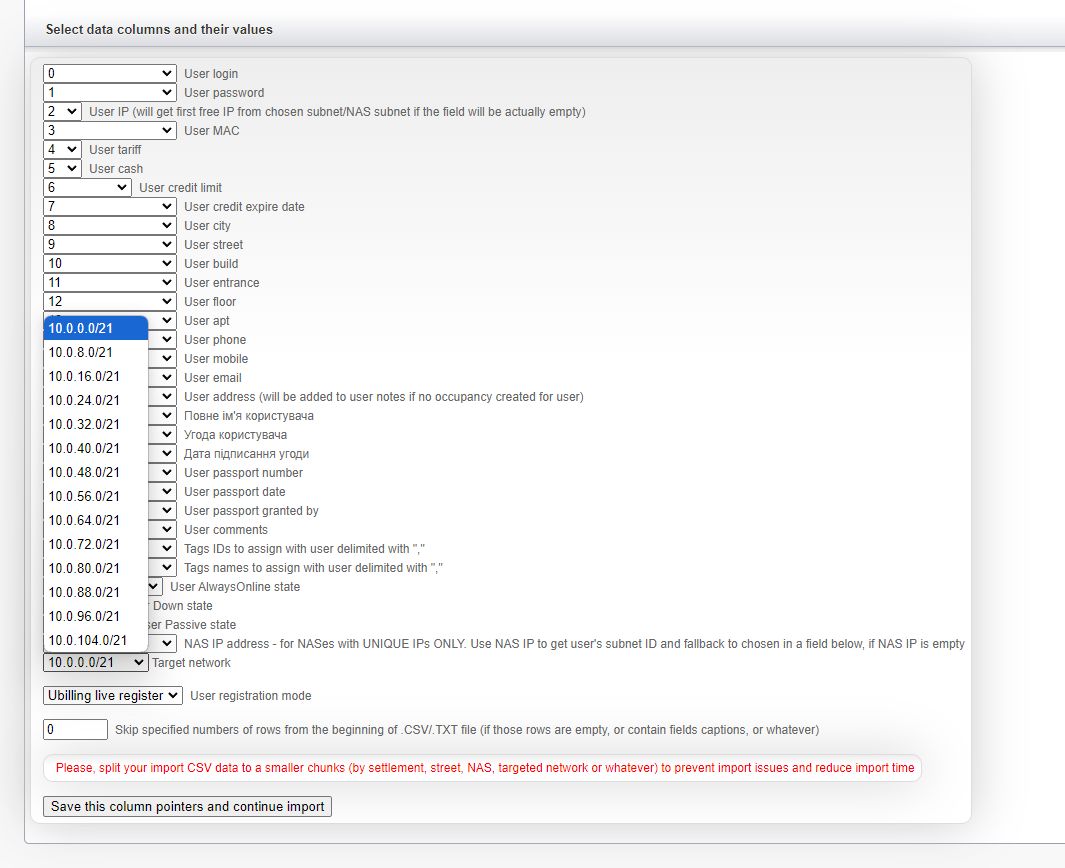
Task: Open the User credit expire date dropdown
Action: (x=110, y=206)
